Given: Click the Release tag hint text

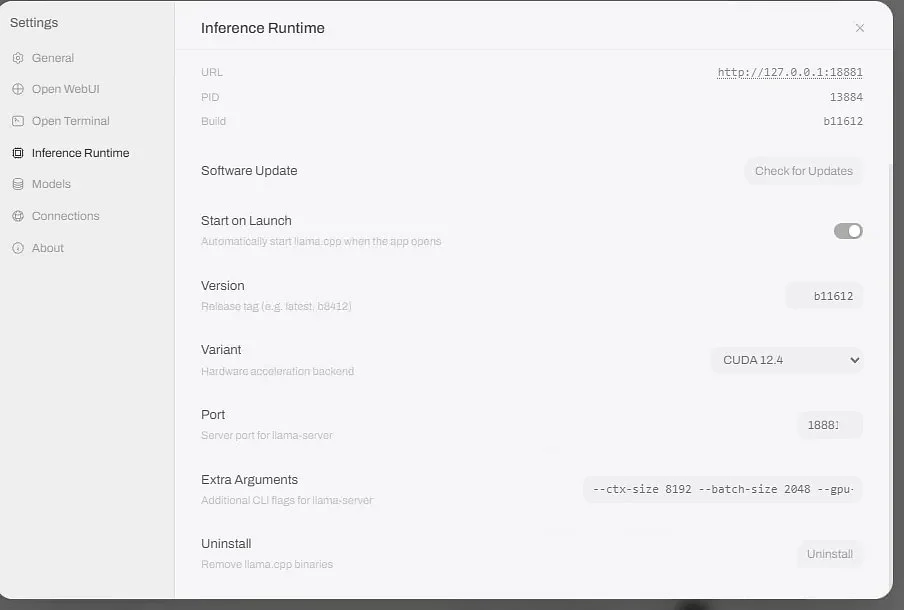Looking at the screenshot, I should click(276, 306).
